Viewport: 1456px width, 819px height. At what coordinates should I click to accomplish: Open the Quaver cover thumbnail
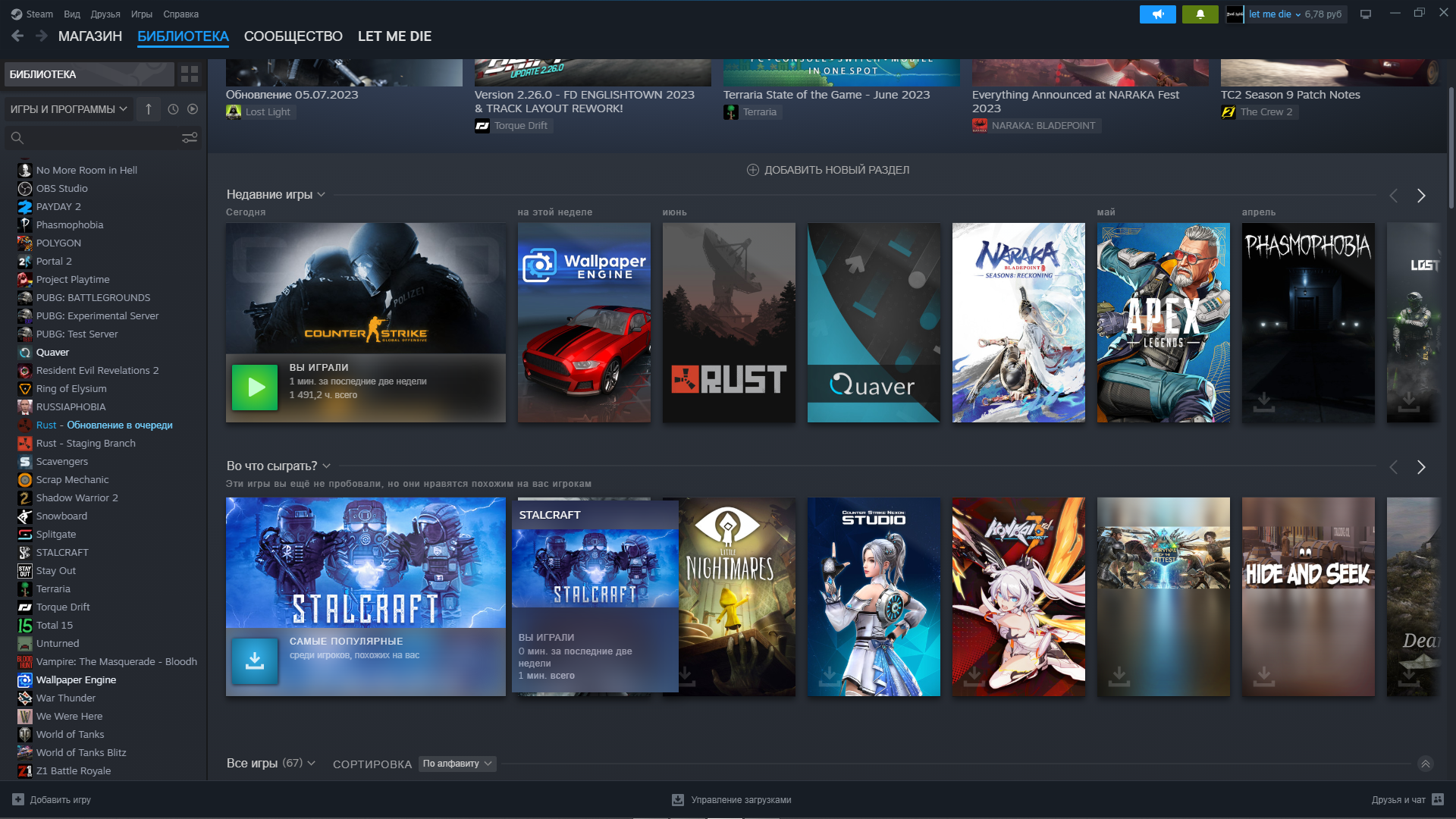[x=874, y=322]
